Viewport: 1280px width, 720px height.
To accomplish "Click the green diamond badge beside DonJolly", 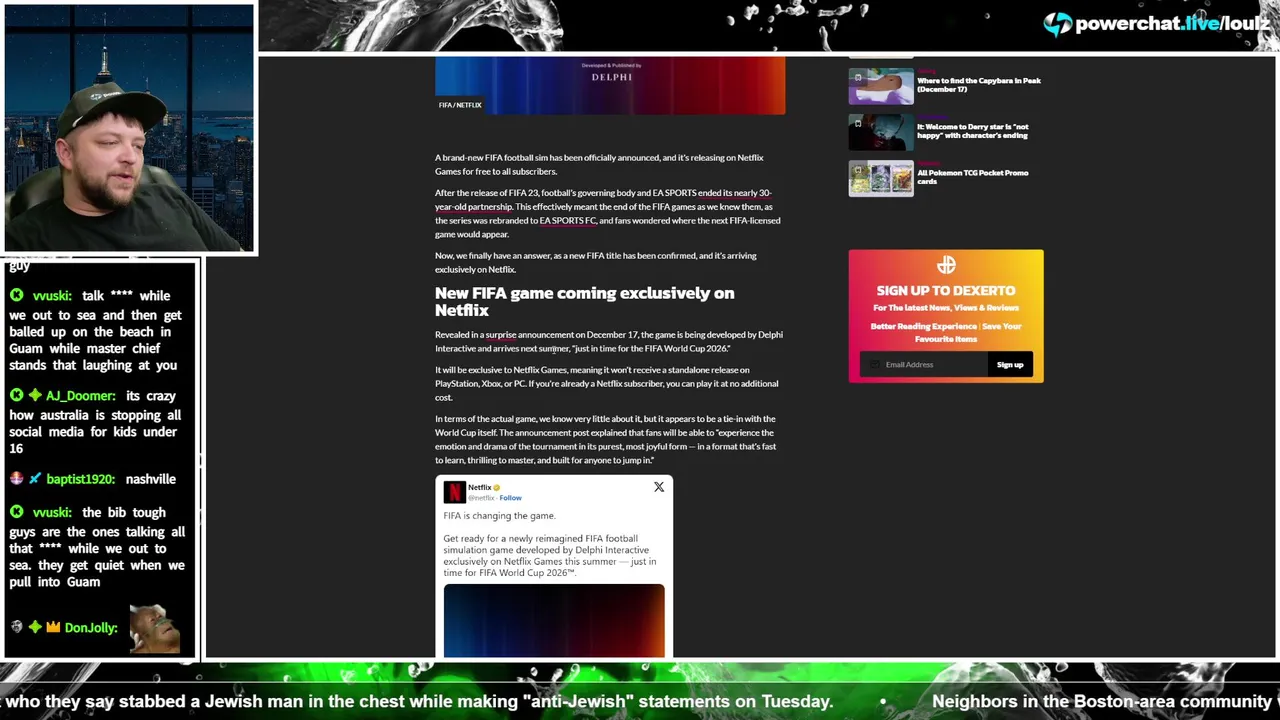I will click(35, 628).
